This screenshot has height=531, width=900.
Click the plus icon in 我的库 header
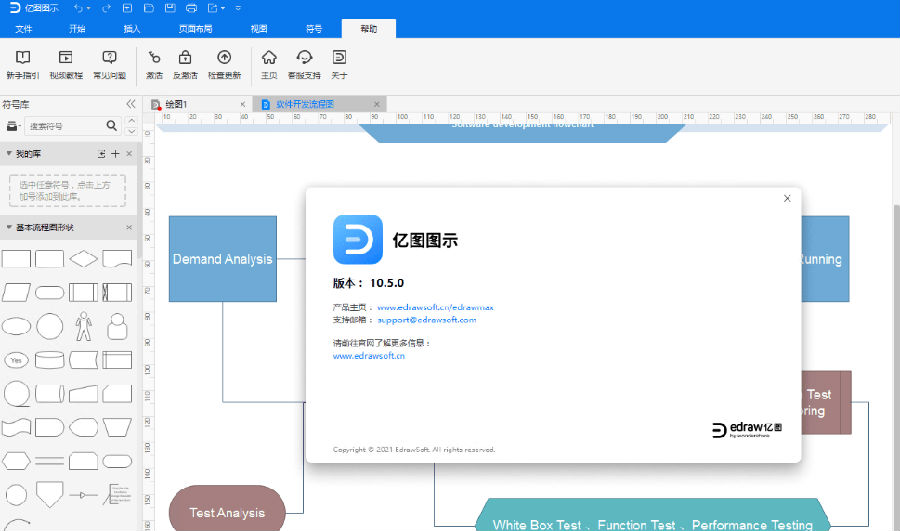115,154
